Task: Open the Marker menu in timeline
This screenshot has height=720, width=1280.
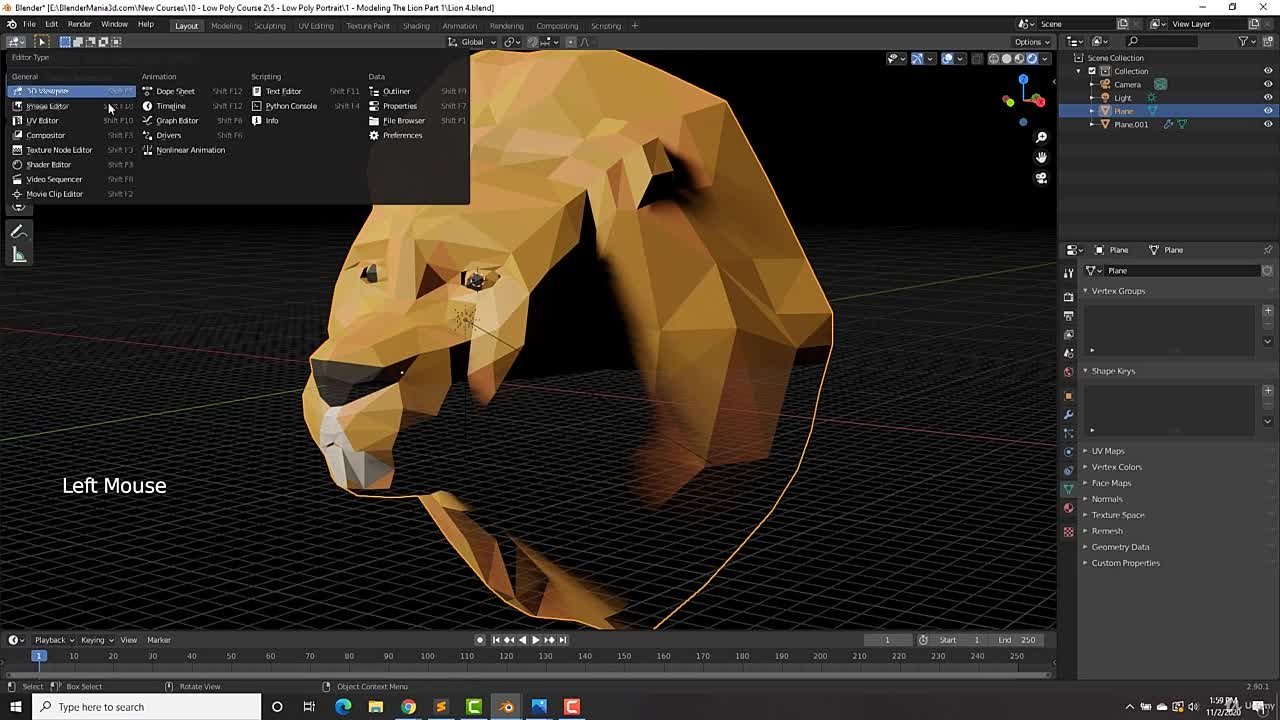Action: tap(159, 640)
